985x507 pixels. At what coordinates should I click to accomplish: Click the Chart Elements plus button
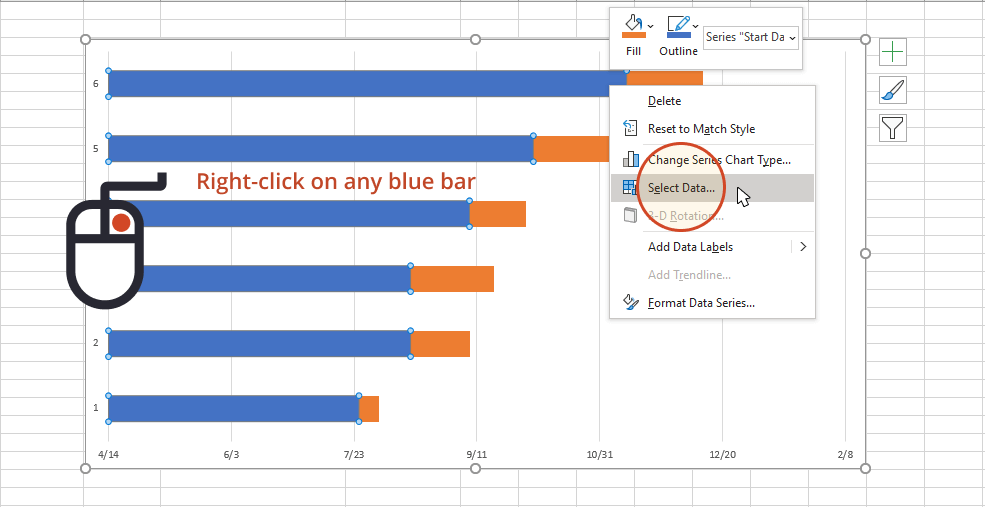(x=893, y=51)
